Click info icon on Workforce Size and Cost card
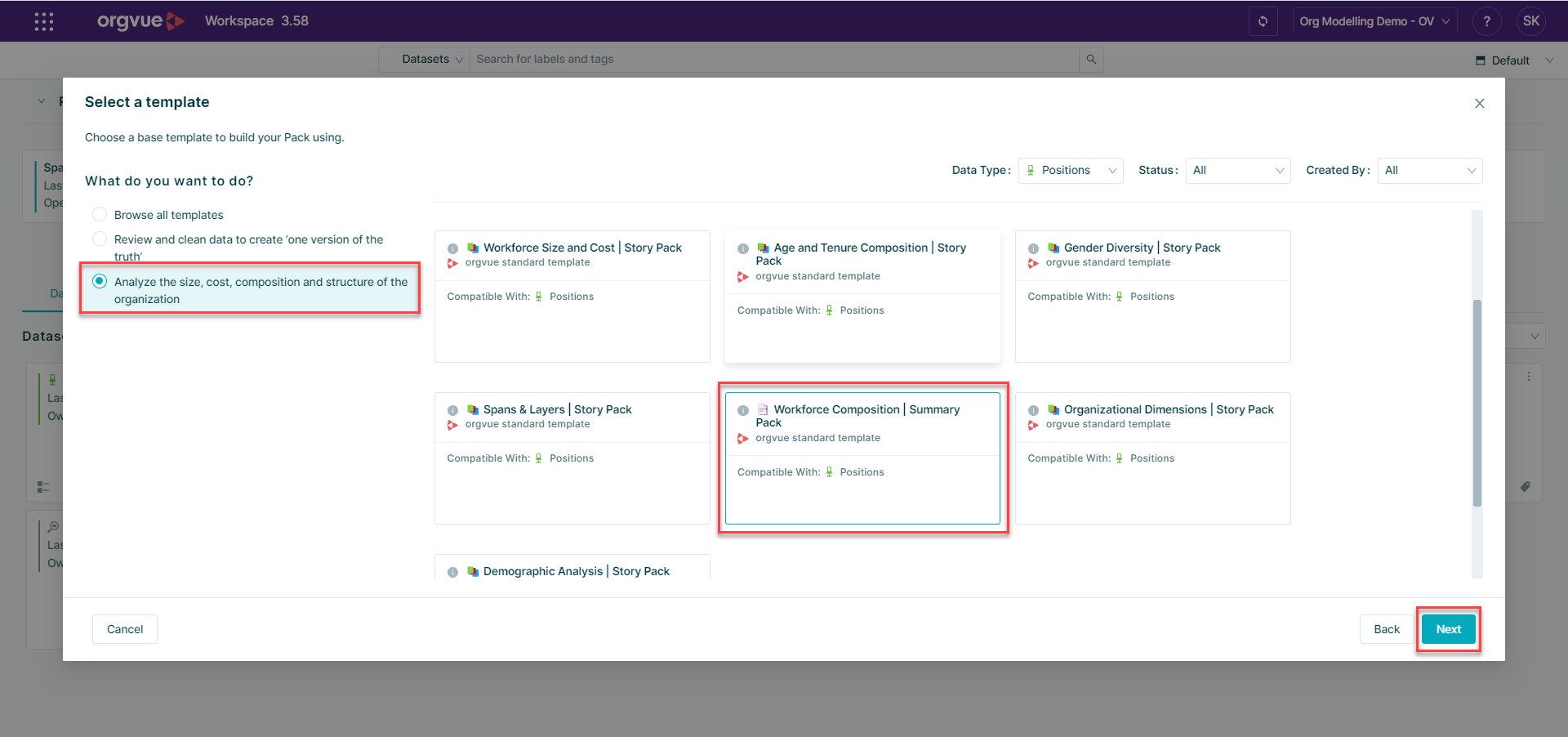1568x737 pixels. (x=452, y=248)
